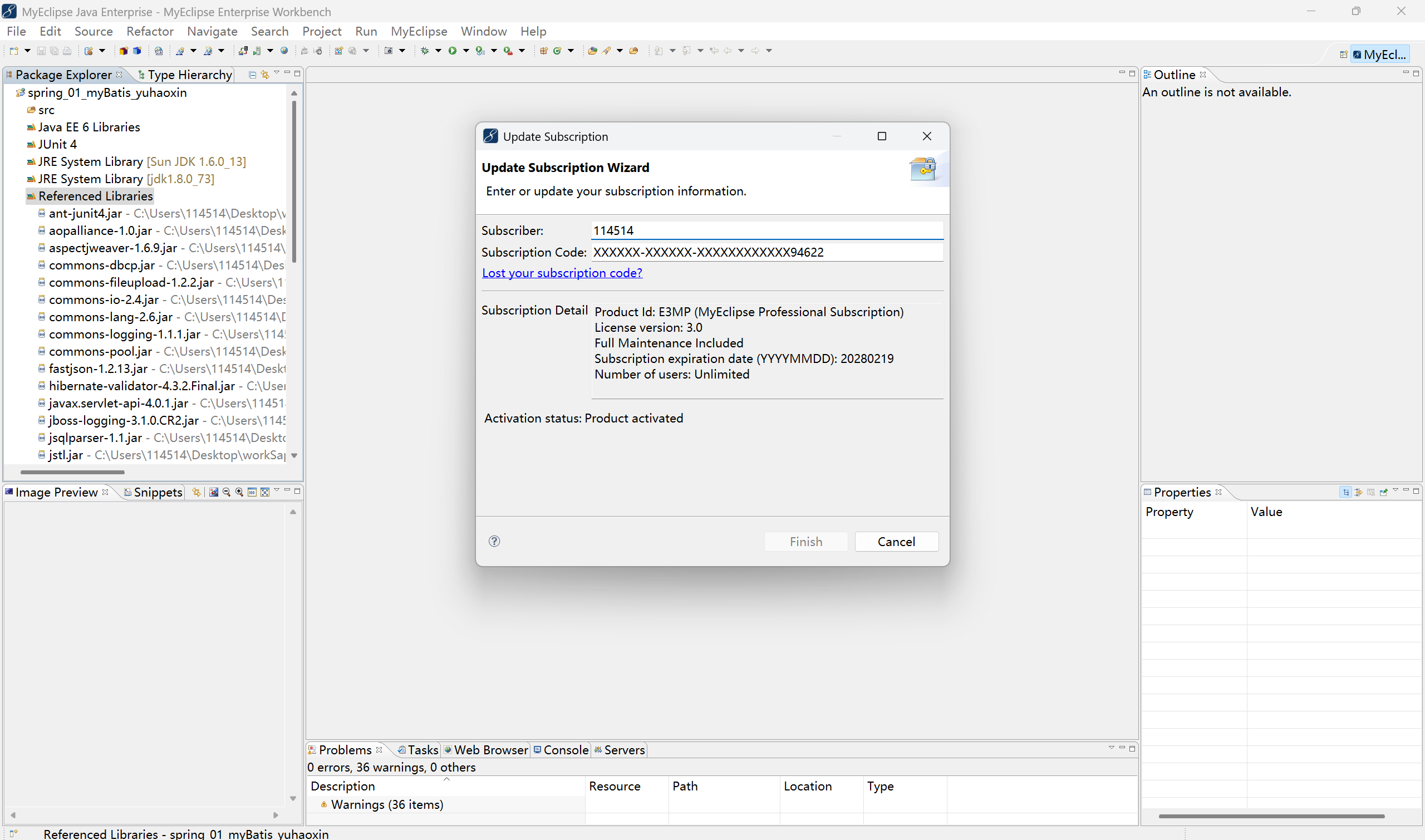
Task: Click Cancel in Update Subscription dialog
Action: [896, 542]
